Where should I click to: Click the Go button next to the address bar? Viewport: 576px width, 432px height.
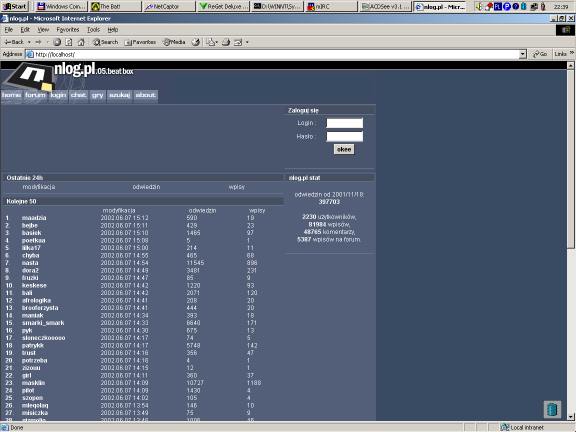pyautogui.click(x=540, y=54)
